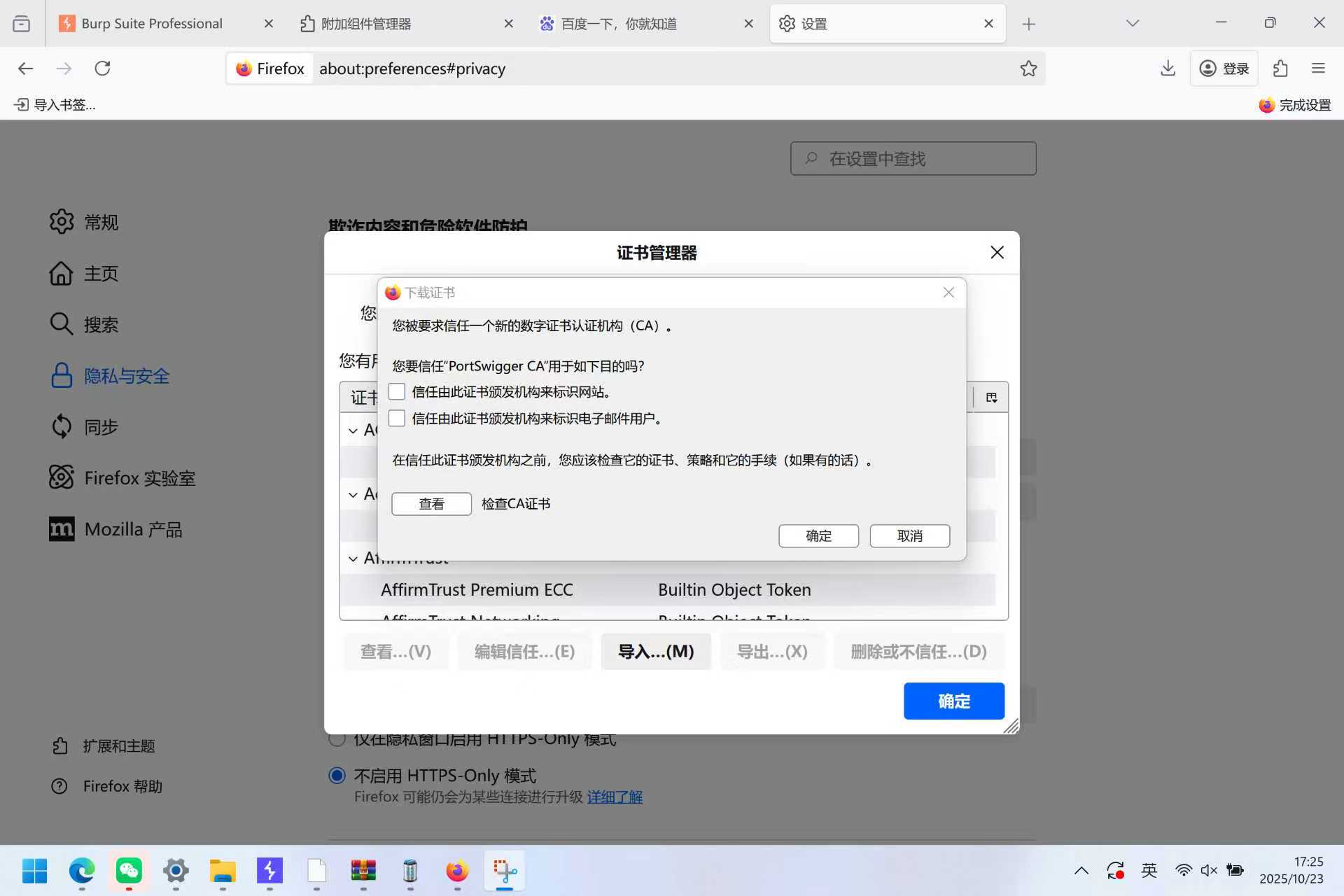This screenshot has height=896, width=1344.
Task: Open WeChat from the Windows taskbar
Action: click(x=129, y=870)
